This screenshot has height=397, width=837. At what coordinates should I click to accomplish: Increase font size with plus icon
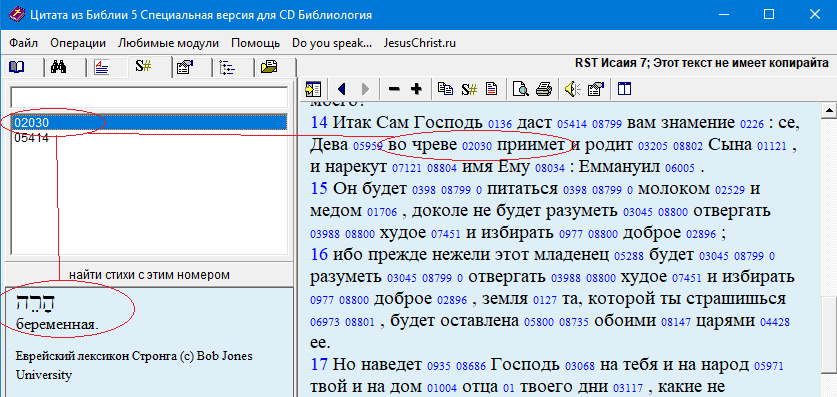(x=416, y=89)
